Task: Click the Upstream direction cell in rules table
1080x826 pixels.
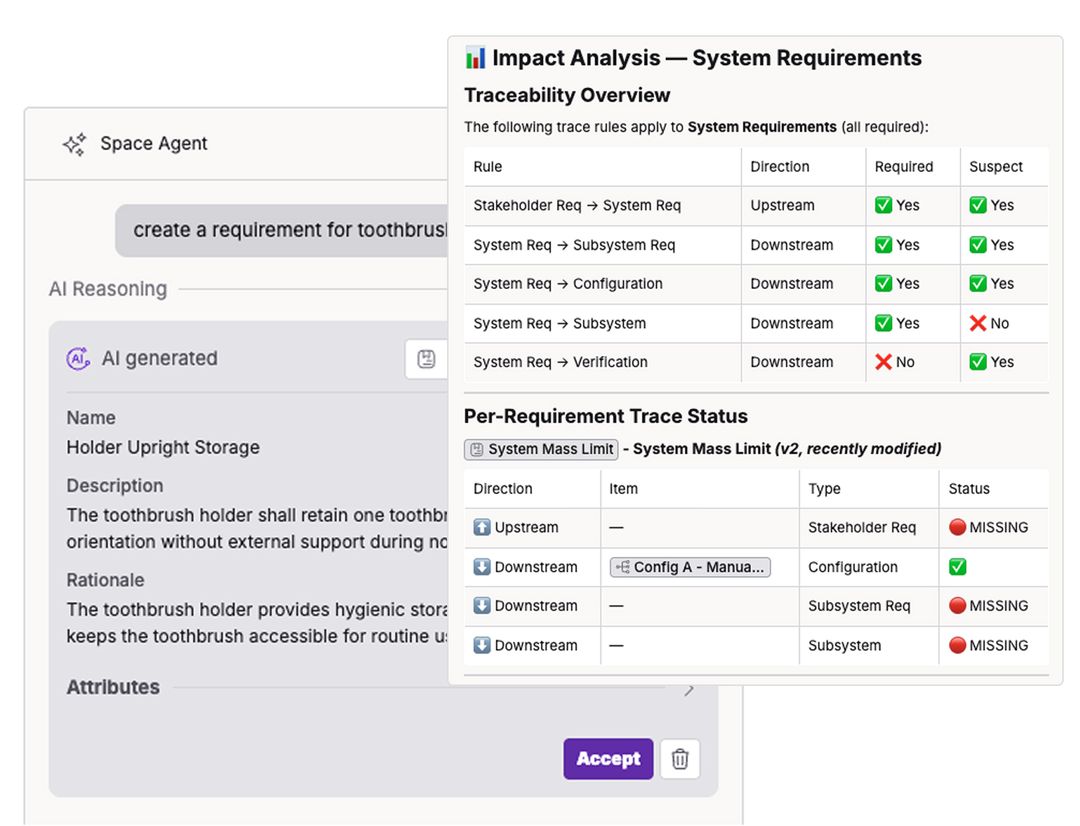Action: pos(782,205)
